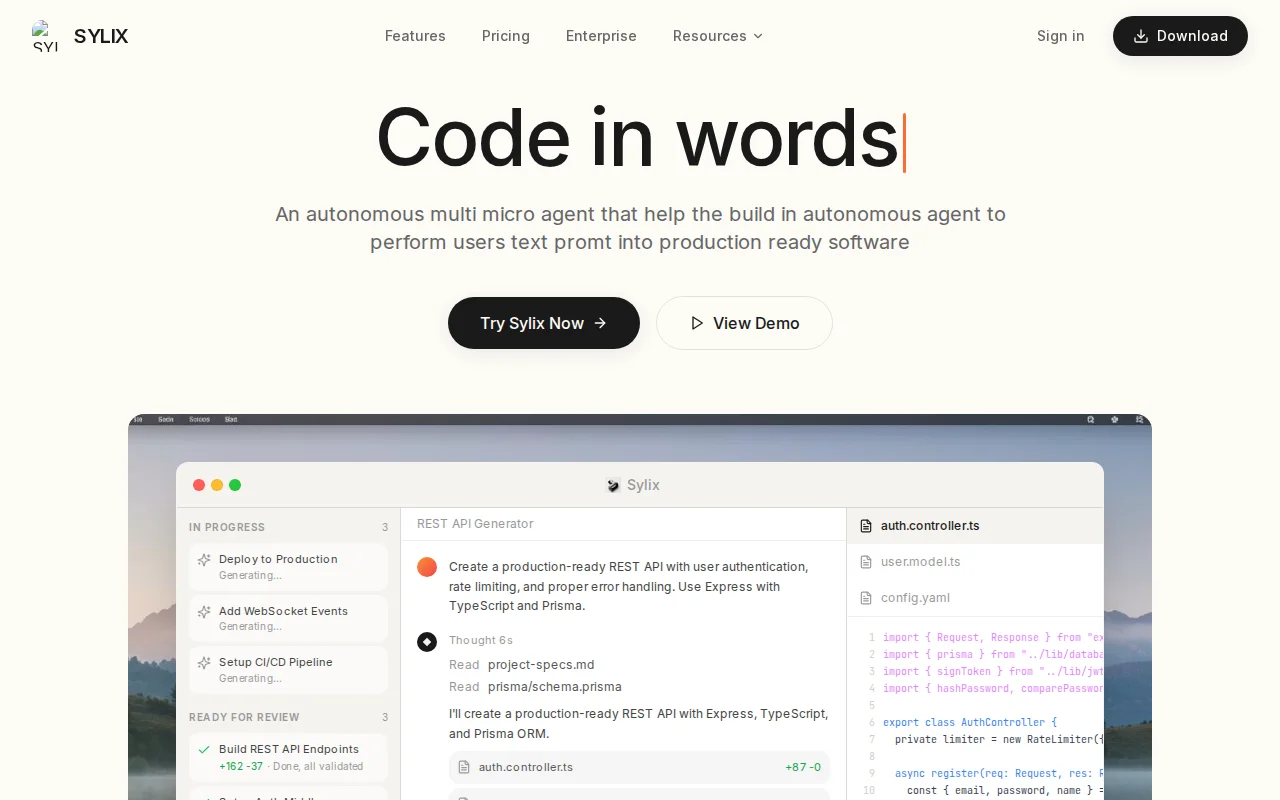Open the Build REST API Endpoints task card
The width and height of the screenshot is (1280, 800).
pyautogui.click(x=288, y=757)
